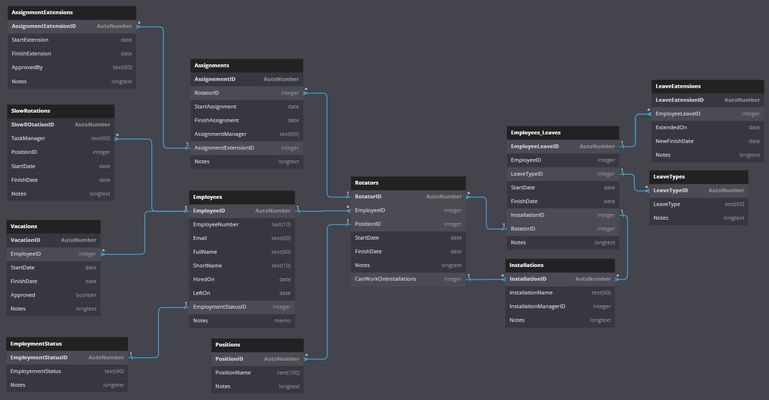
Task: Click the Email field row
Action: click(242, 238)
